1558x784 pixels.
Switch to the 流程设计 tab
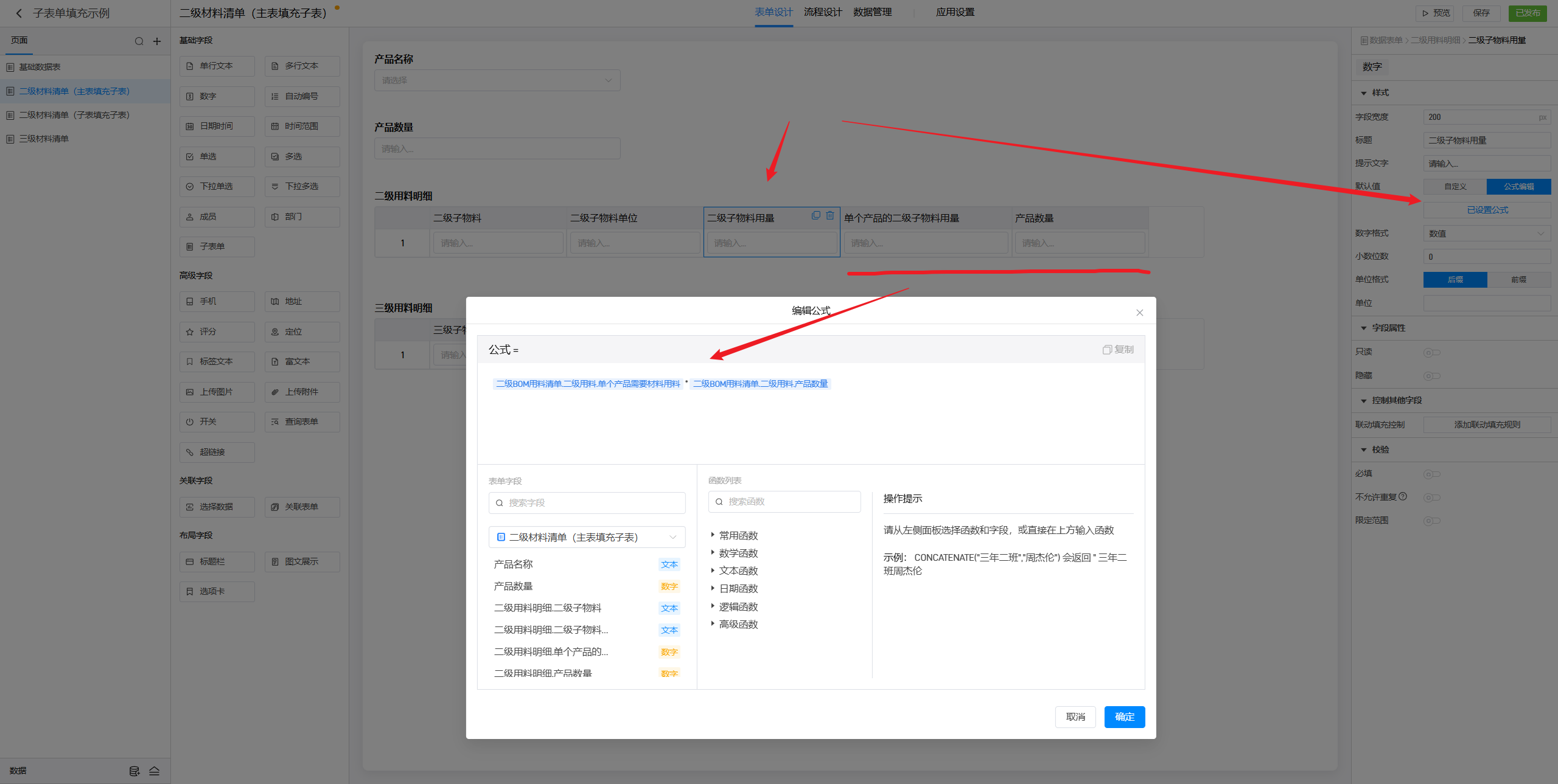(x=823, y=12)
